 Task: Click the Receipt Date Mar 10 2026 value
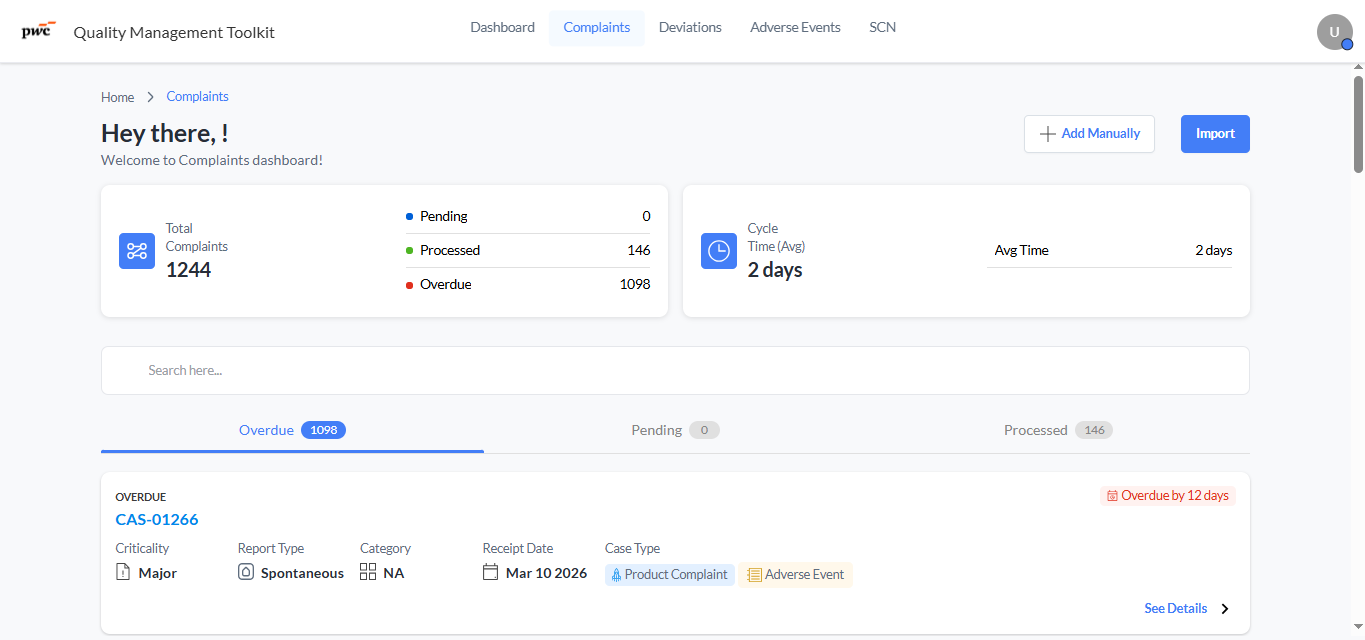click(x=546, y=574)
